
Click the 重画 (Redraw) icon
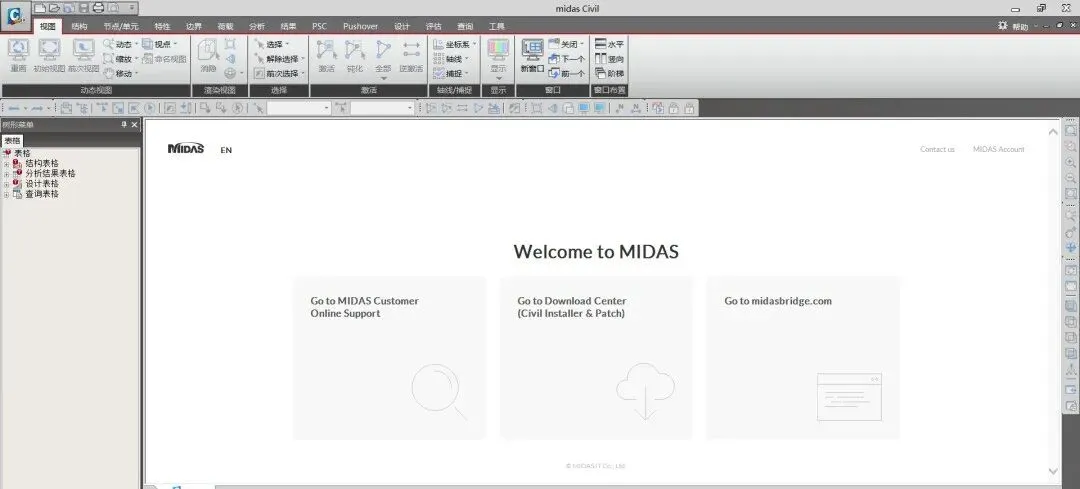click(18, 50)
